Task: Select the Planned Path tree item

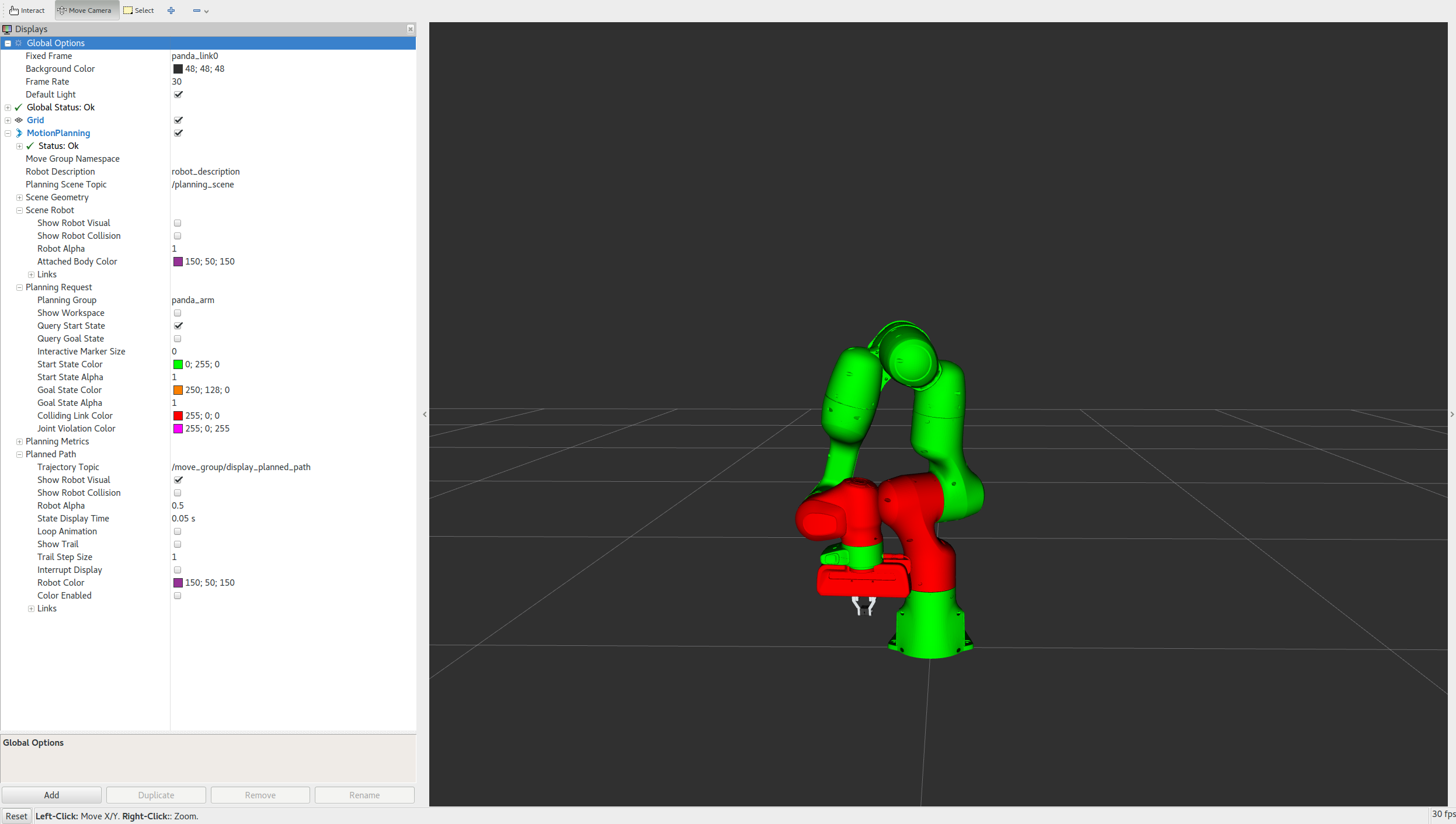Action: tap(51, 454)
